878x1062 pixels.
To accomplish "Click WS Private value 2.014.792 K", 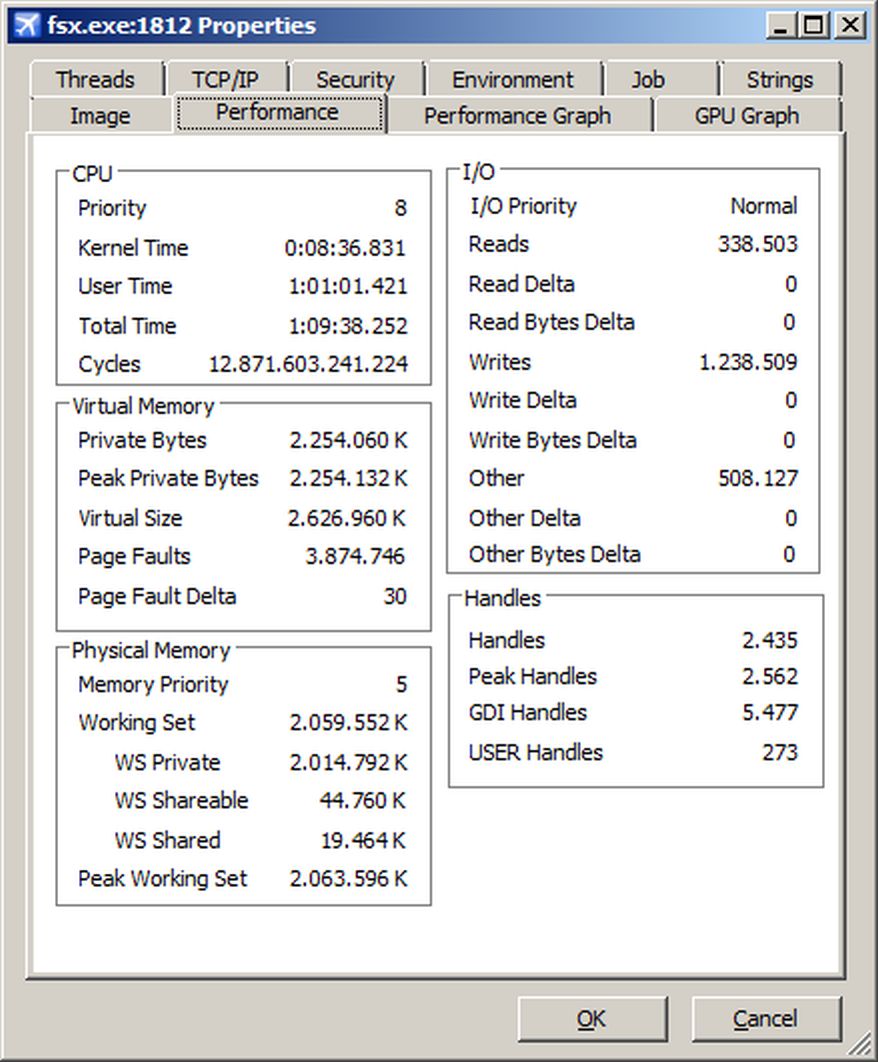I will click(x=349, y=763).
